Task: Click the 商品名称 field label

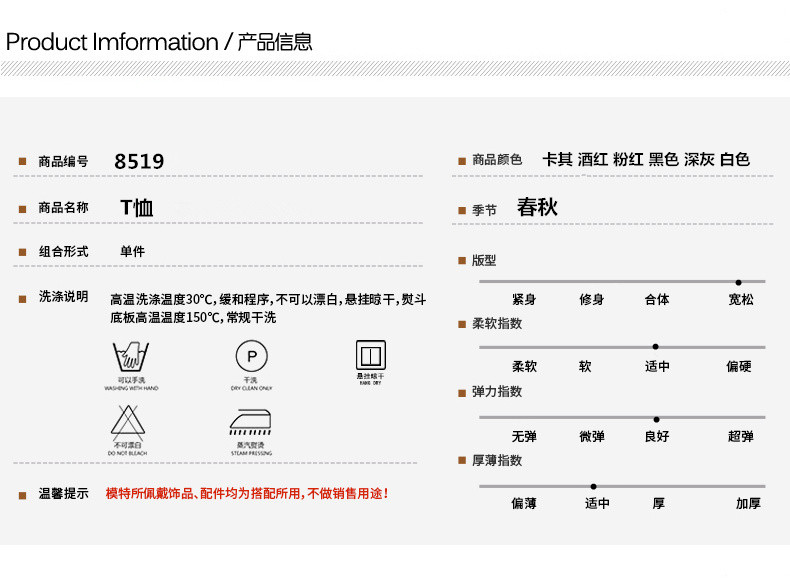Action: click(63, 207)
